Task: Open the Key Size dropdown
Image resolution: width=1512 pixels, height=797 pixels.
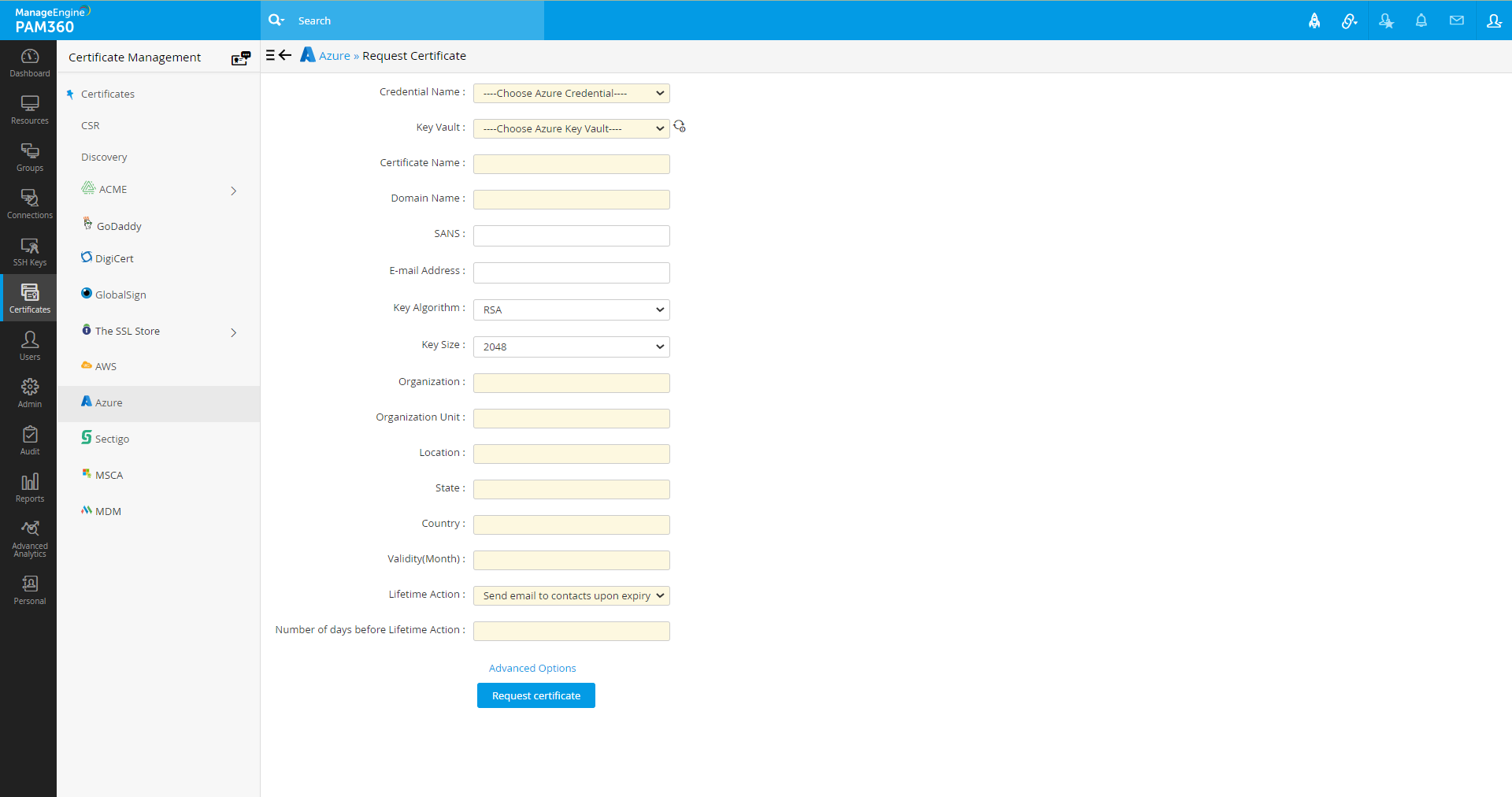Action: 571,347
